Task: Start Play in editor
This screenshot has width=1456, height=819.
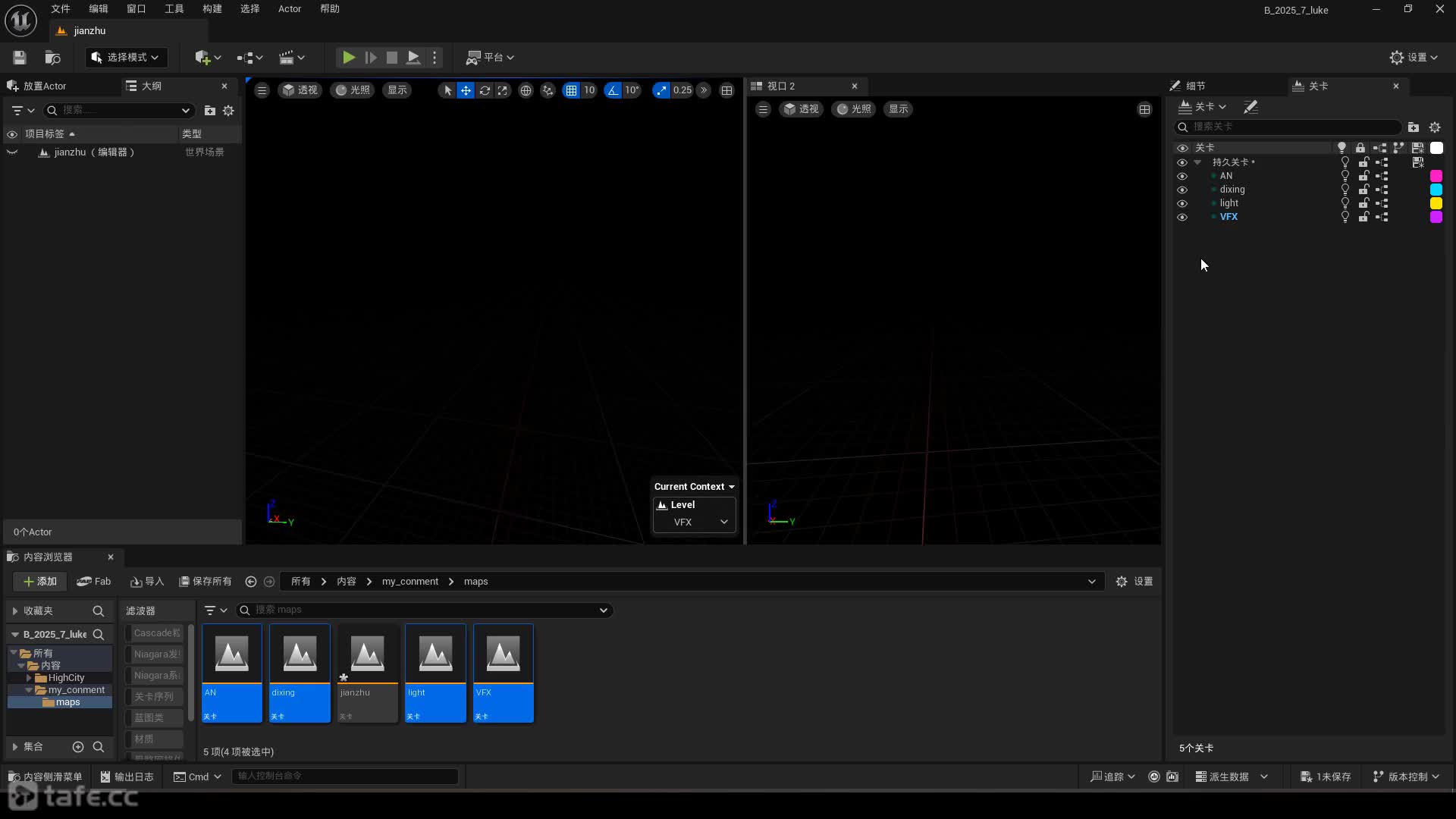Action: click(348, 57)
